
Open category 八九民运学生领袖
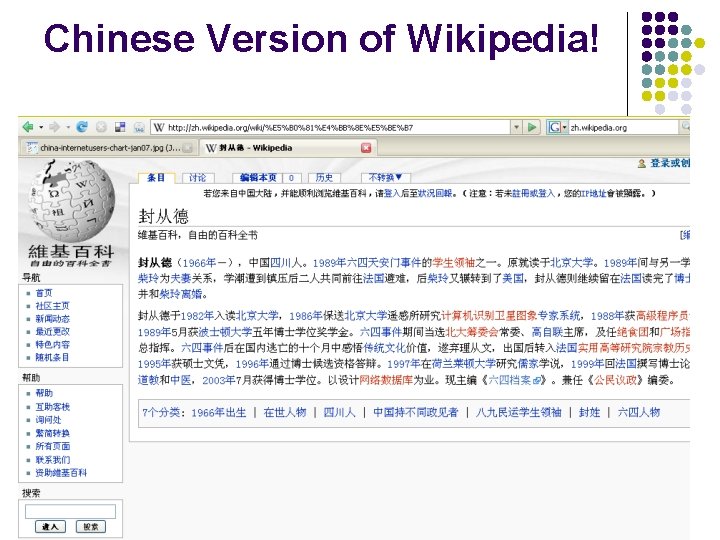(519, 412)
